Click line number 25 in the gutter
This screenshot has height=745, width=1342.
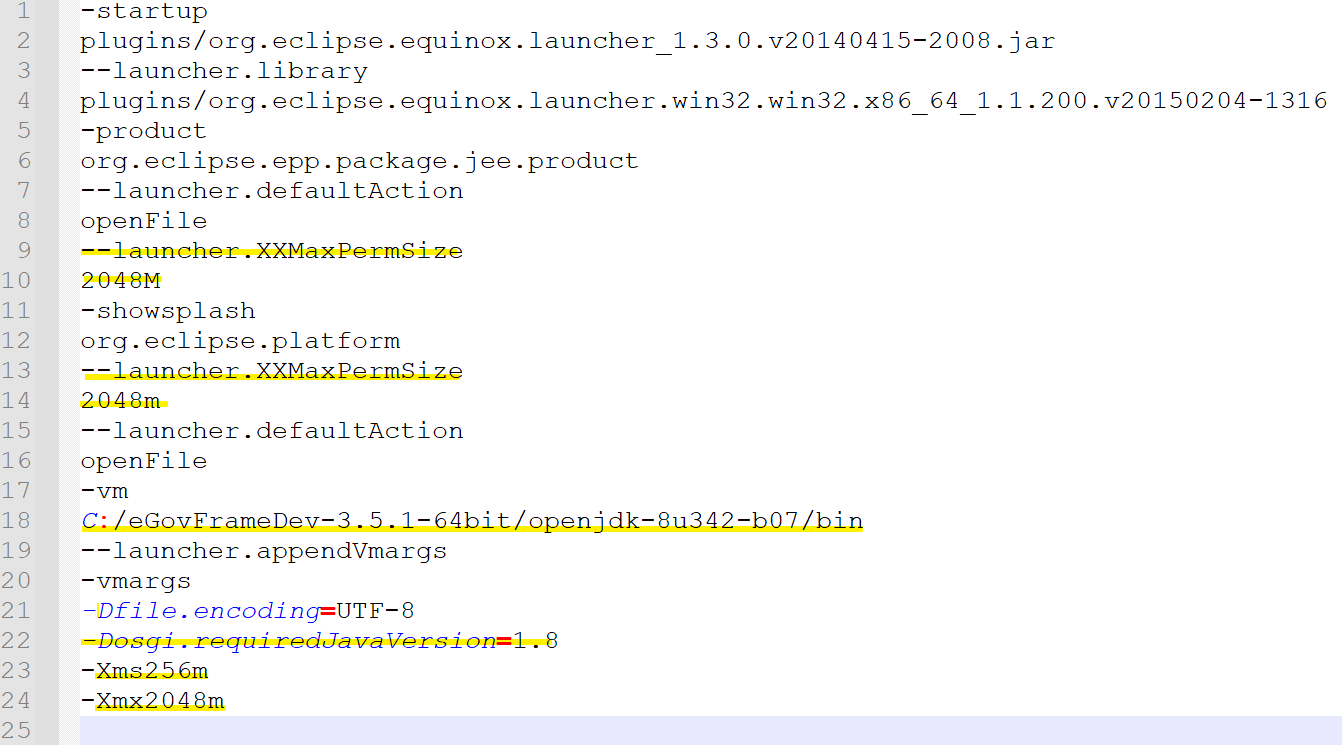(x=17, y=731)
